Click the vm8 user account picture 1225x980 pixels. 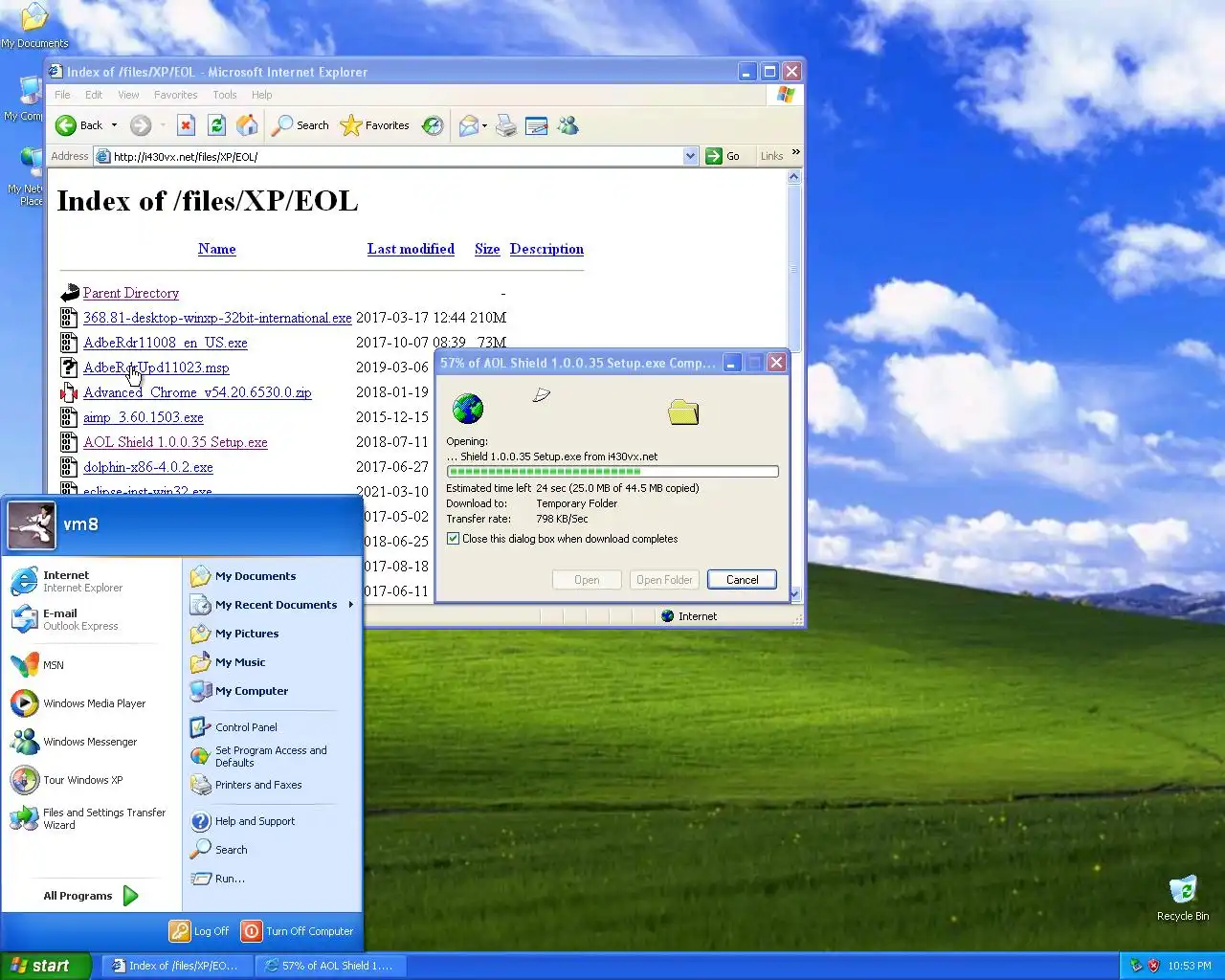pyautogui.click(x=32, y=525)
